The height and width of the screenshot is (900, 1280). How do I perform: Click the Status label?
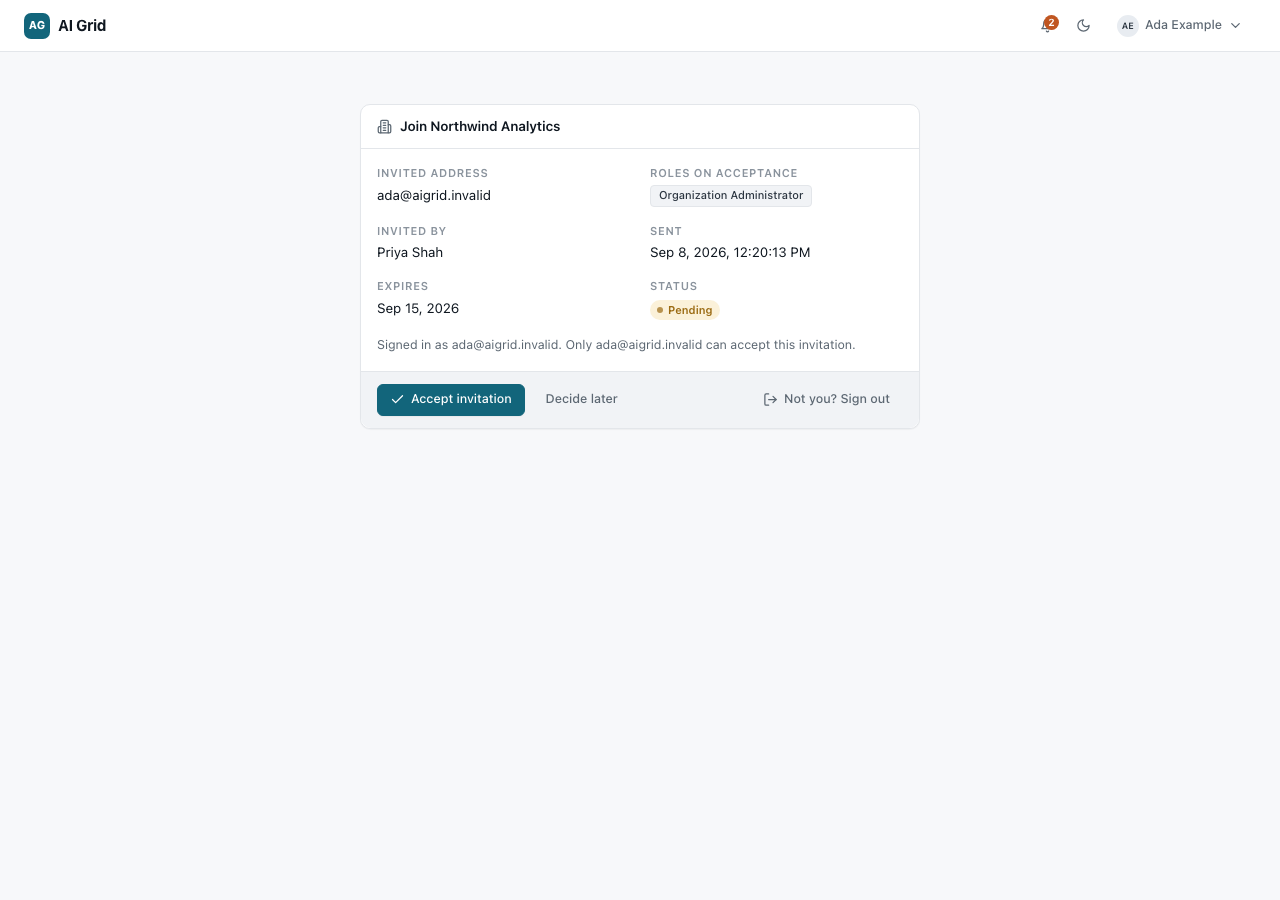(x=674, y=287)
